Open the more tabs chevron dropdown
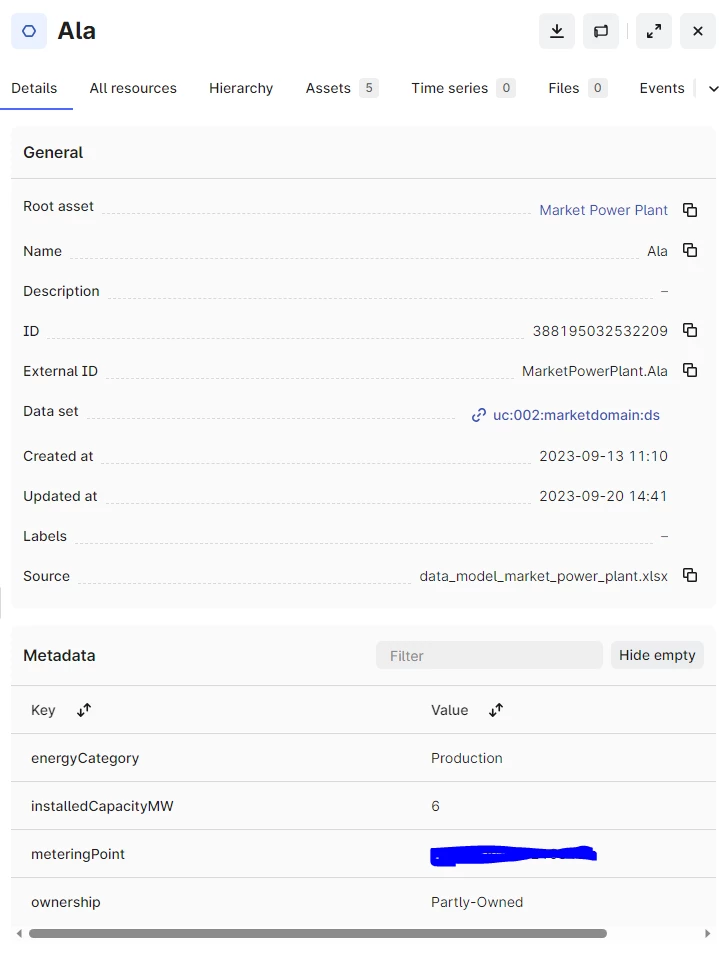The image size is (719, 954). tap(713, 89)
